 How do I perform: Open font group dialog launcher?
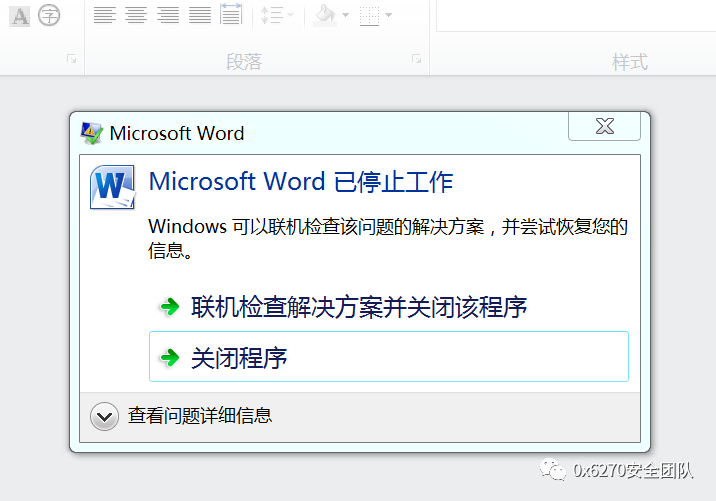tap(71, 59)
